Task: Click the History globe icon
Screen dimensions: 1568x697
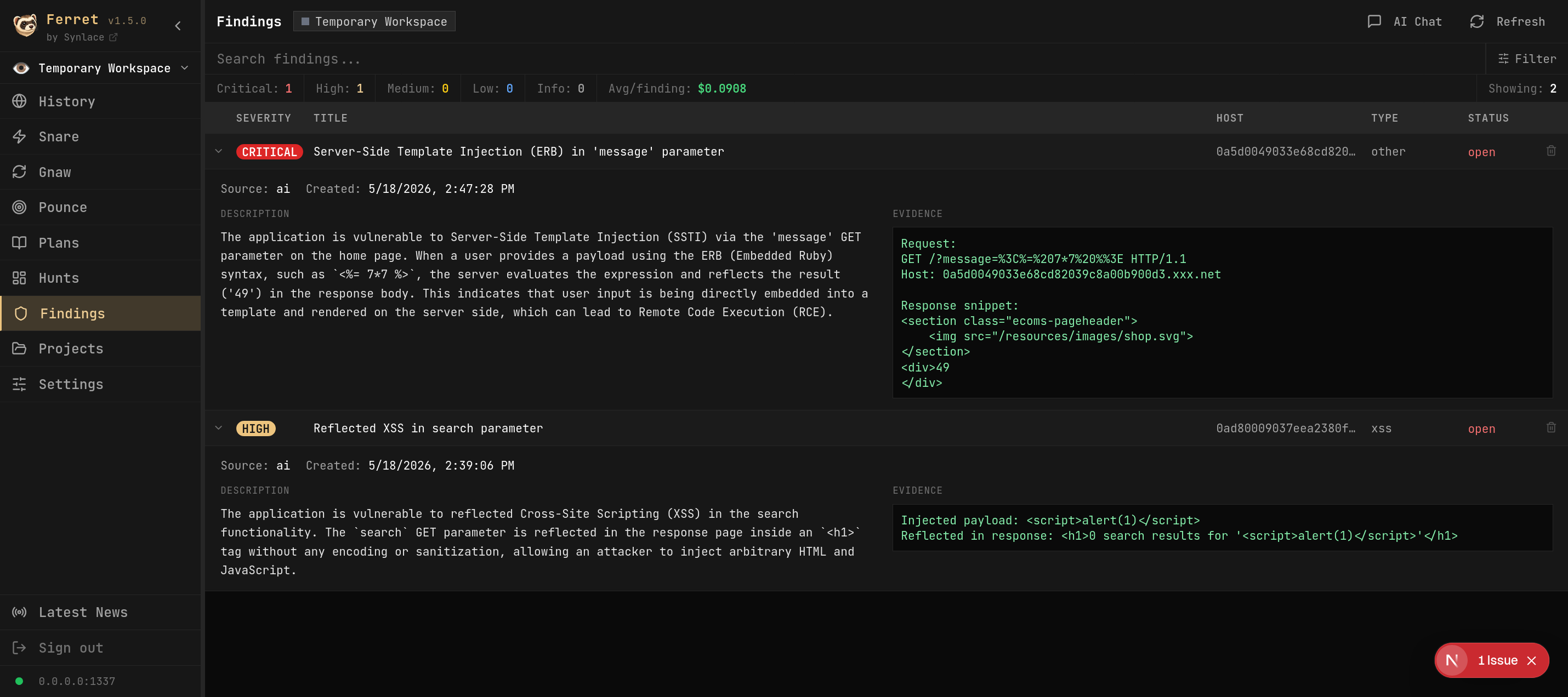Action: [20, 101]
